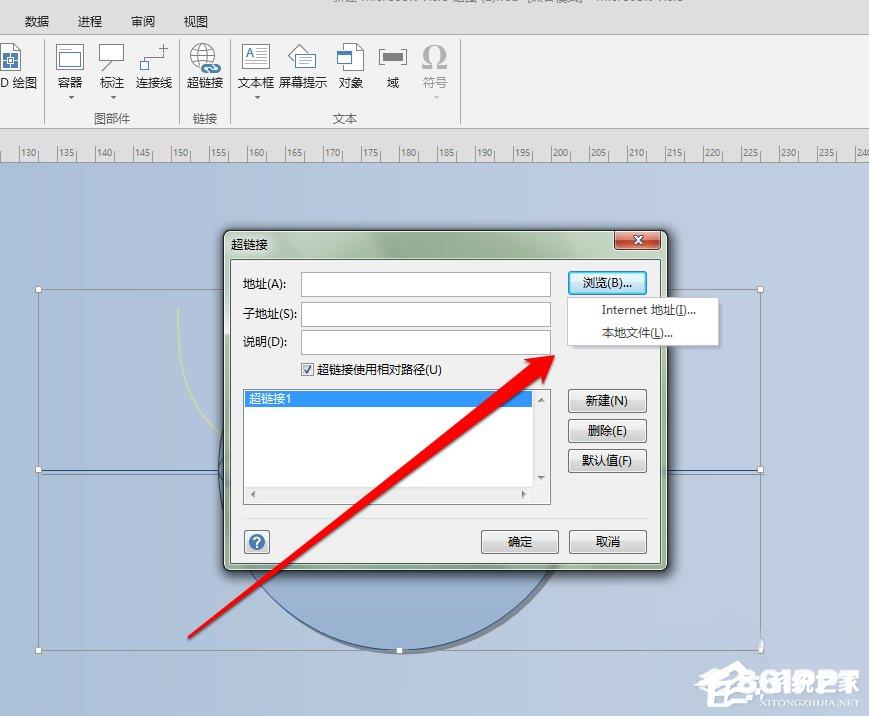Switch to the 视图 tab
The height and width of the screenshot is (716, 869).
click(196, 22)
